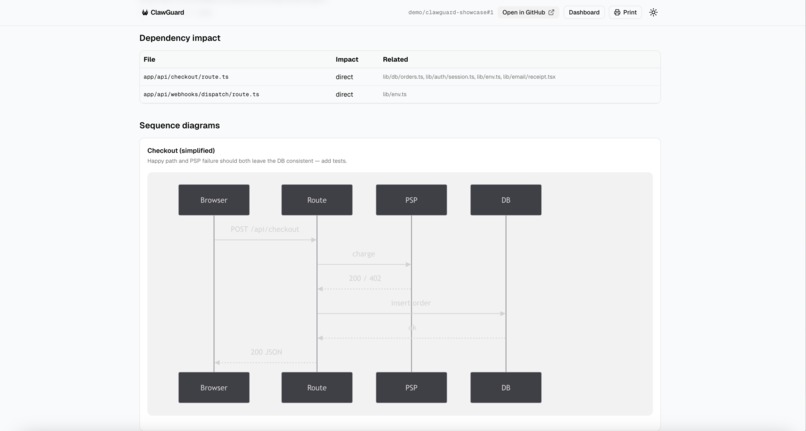Click the Open in GitHub button
This screenshot has height=431, width=806.
click(x=528, y=12)
